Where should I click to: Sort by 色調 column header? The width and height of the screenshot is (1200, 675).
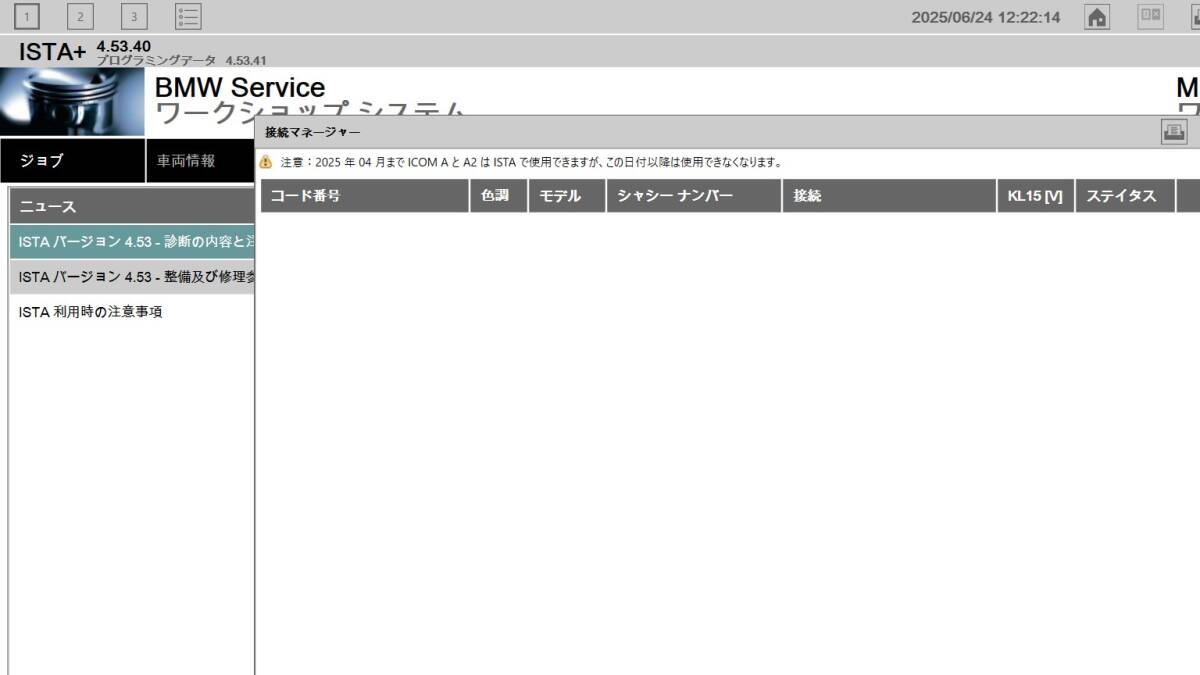[x=498, y=196]
